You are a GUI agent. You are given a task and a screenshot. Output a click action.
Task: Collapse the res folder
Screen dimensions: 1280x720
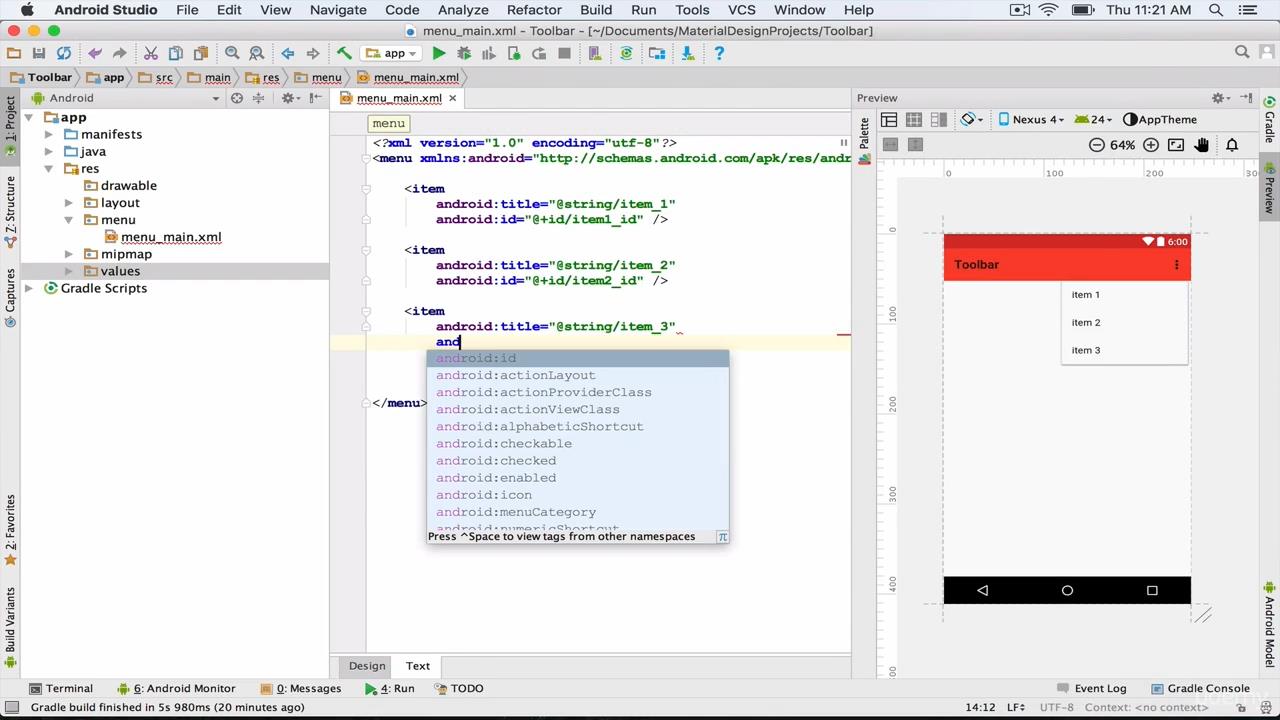[48, 169]
